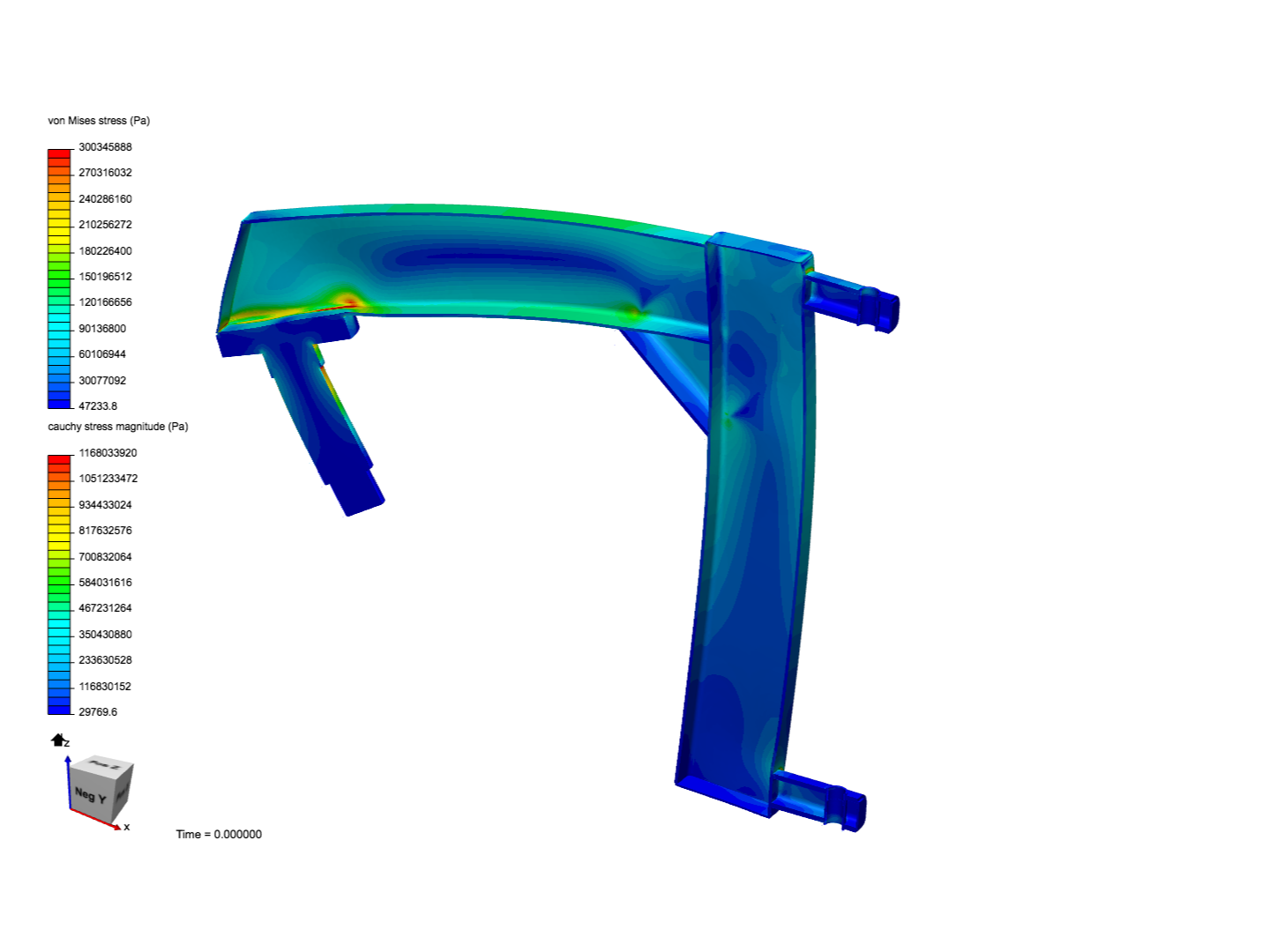Click the home view reset icon
The width and height of the screenshot is (1270, 952).
click(x=58, y=740)
